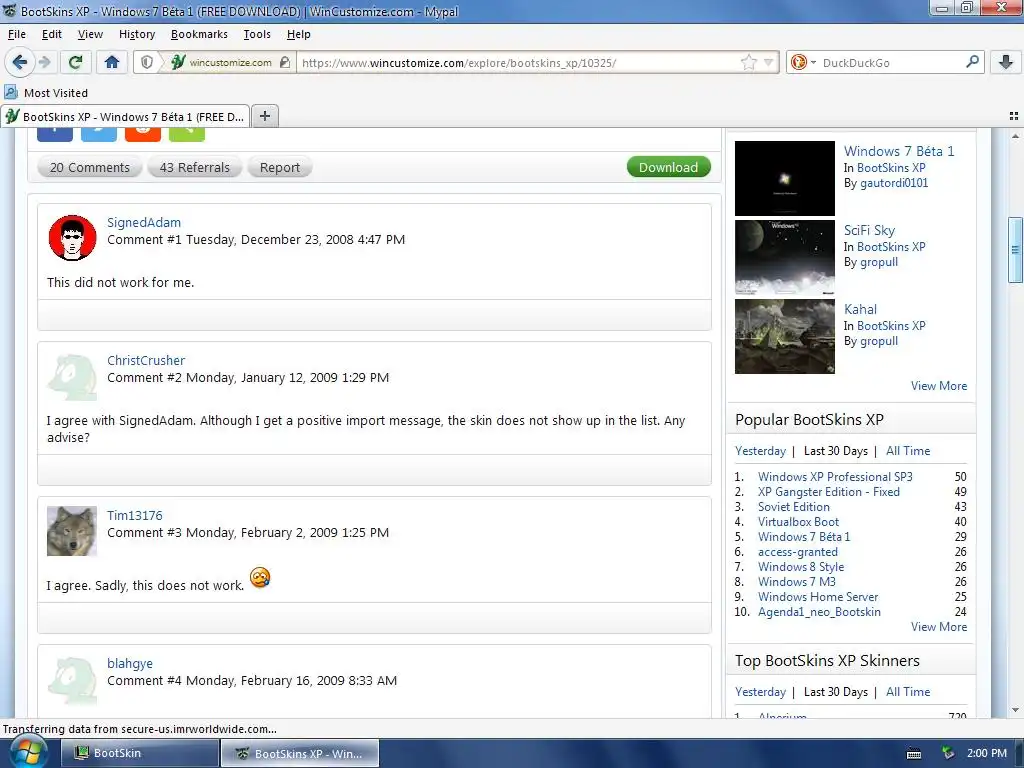
Task: Open the Home page icon
Action: 112,63
